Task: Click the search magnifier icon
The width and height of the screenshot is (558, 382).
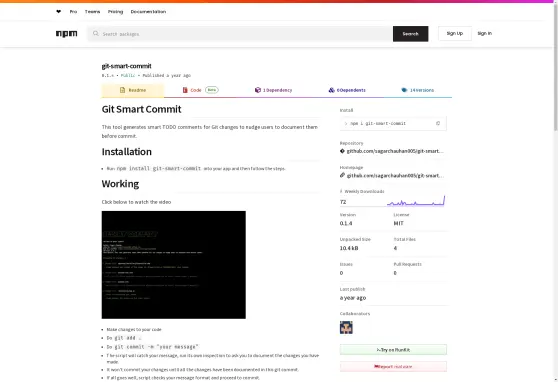Action: 96,33
